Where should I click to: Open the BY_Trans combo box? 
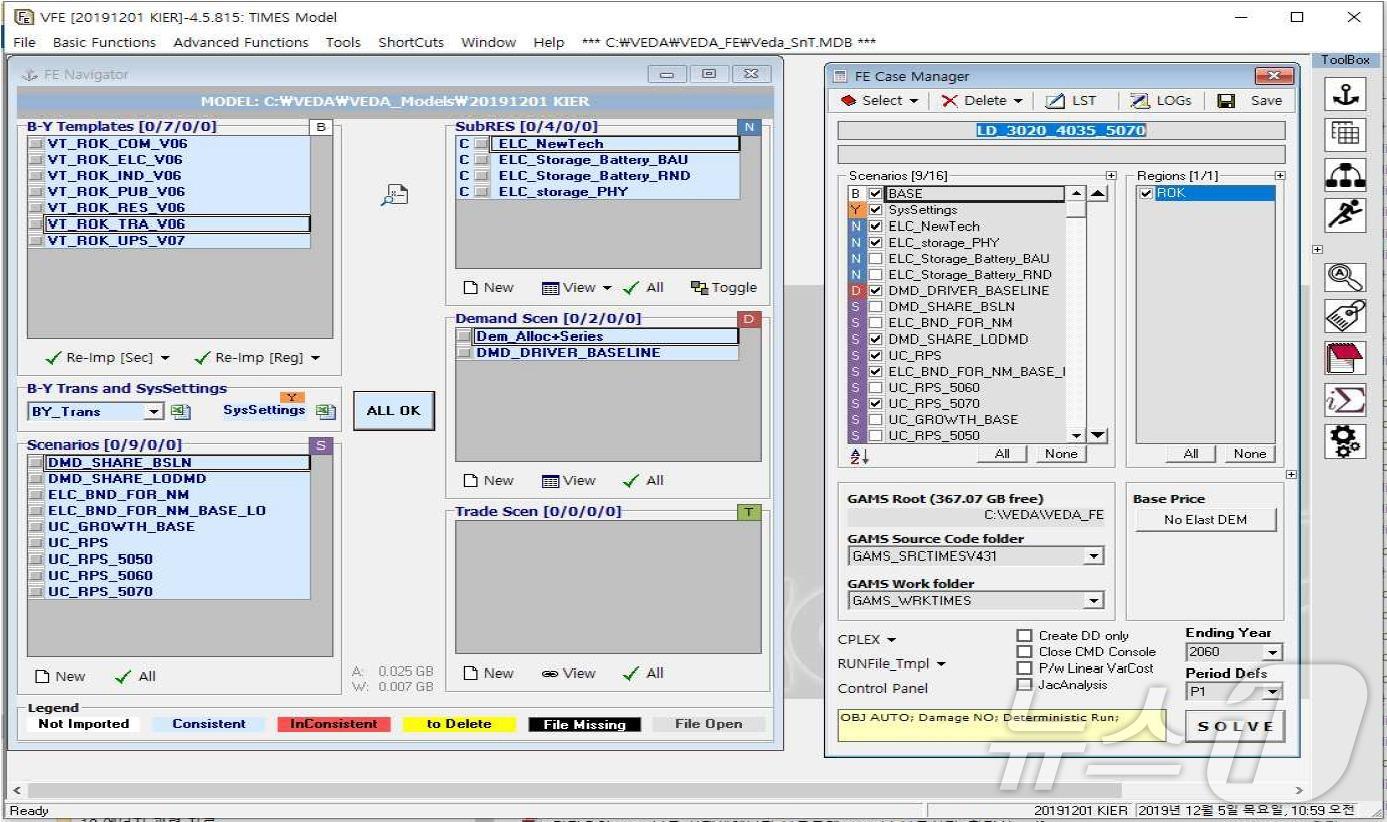pos(153,412)
